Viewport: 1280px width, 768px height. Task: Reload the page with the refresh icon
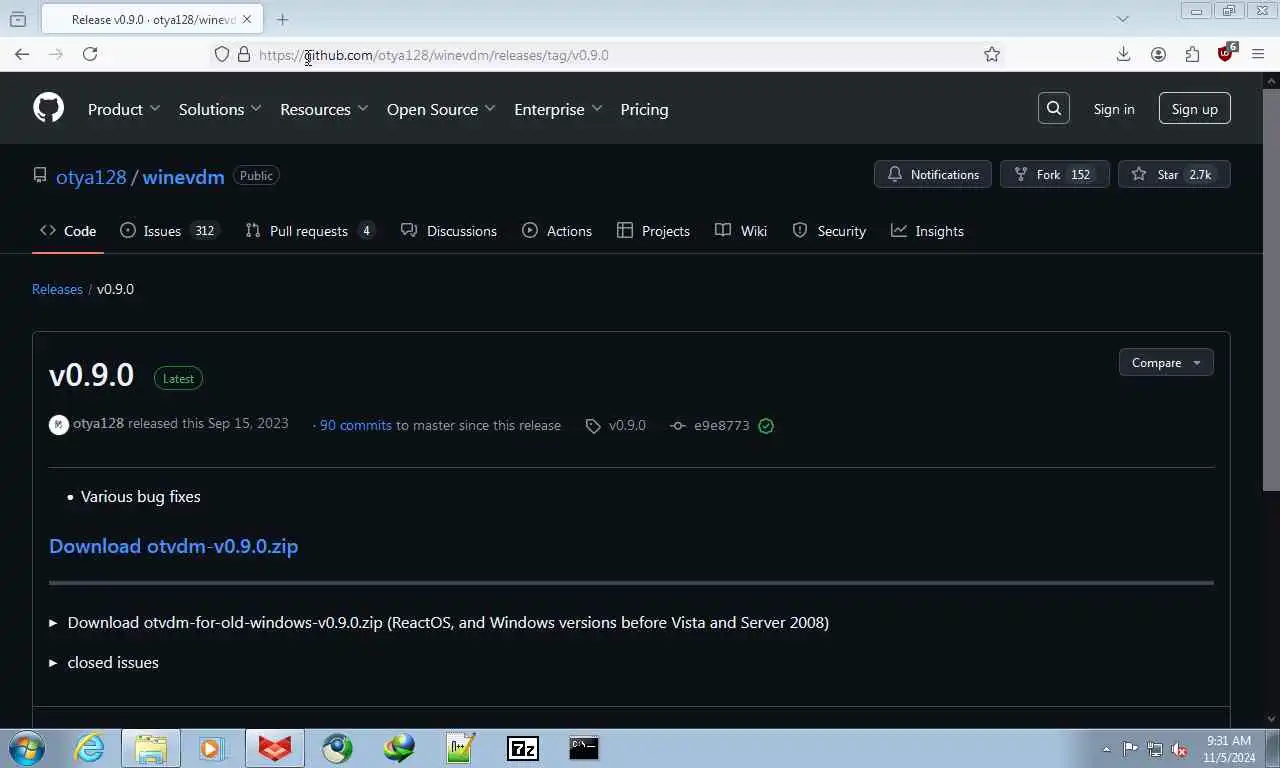pyautogui.click(x=90, y=55)
